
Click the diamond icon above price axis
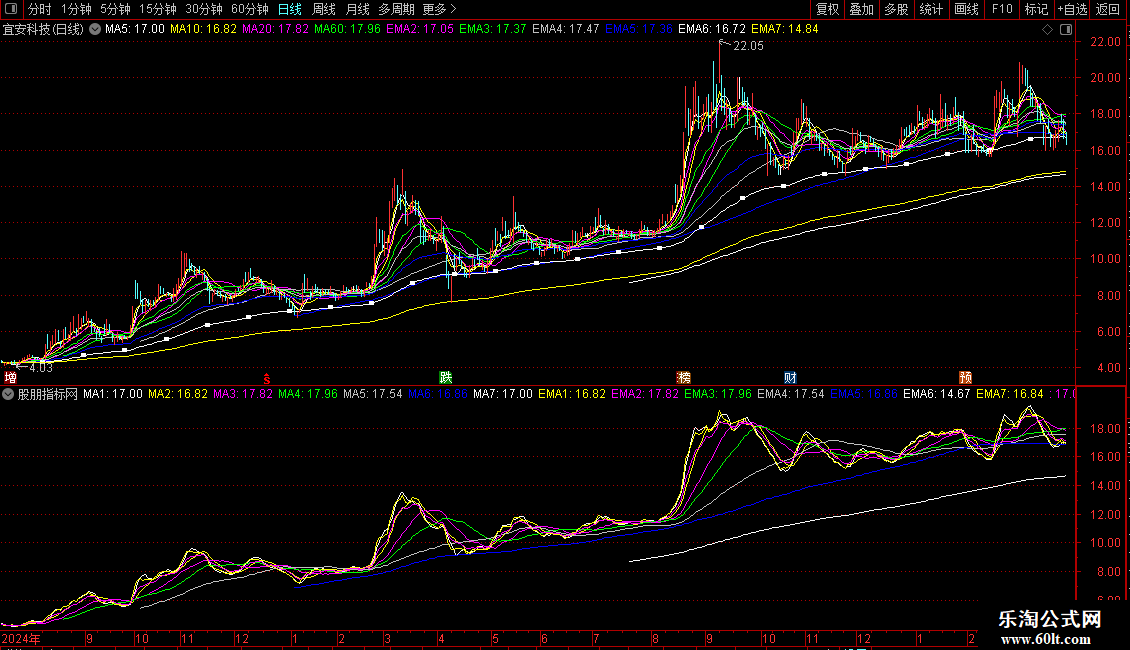pyautogui.click(x=1048, y=30)
